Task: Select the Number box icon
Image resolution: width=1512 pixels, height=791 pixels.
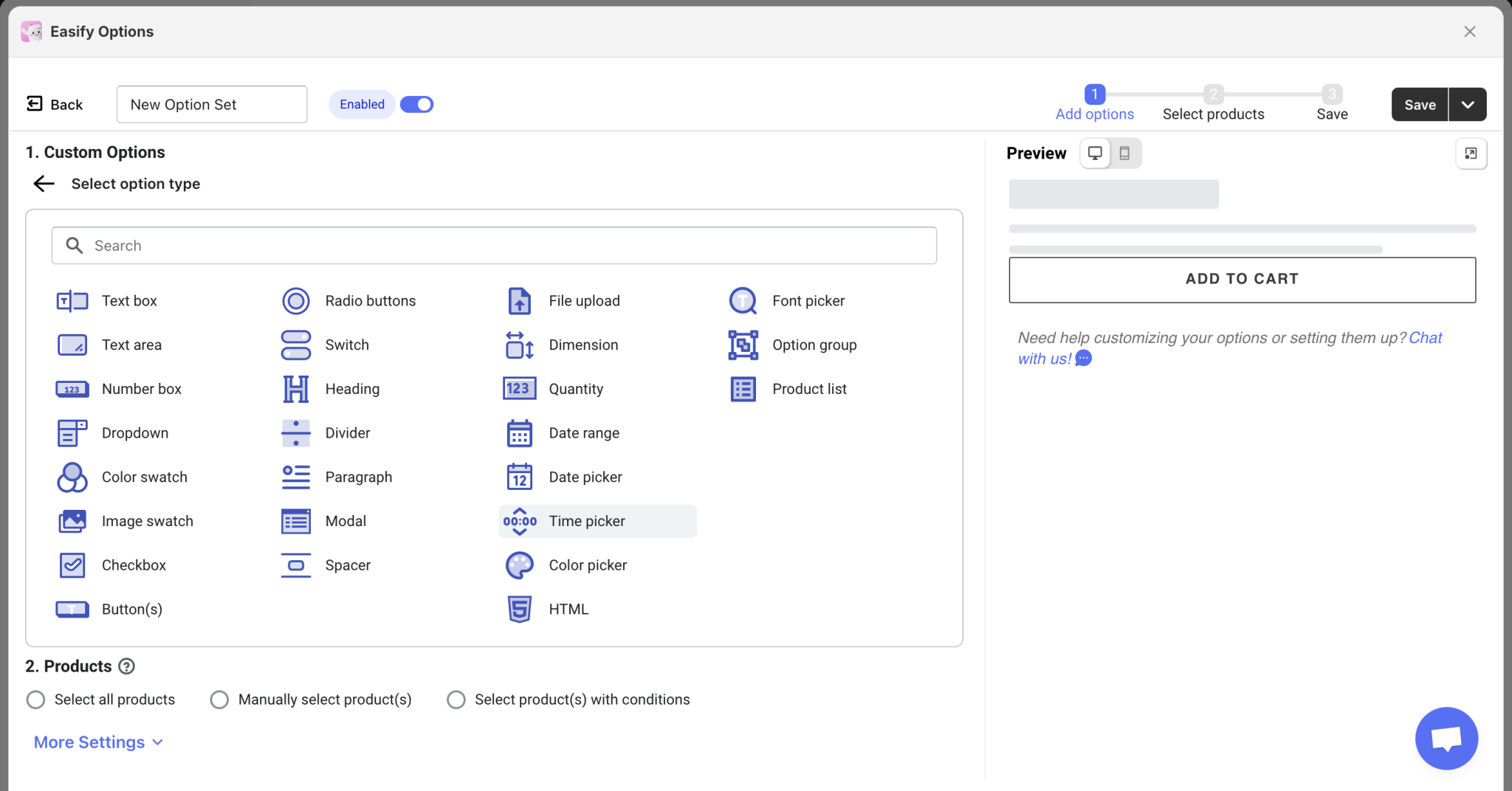Action: [x=72, y=389]
